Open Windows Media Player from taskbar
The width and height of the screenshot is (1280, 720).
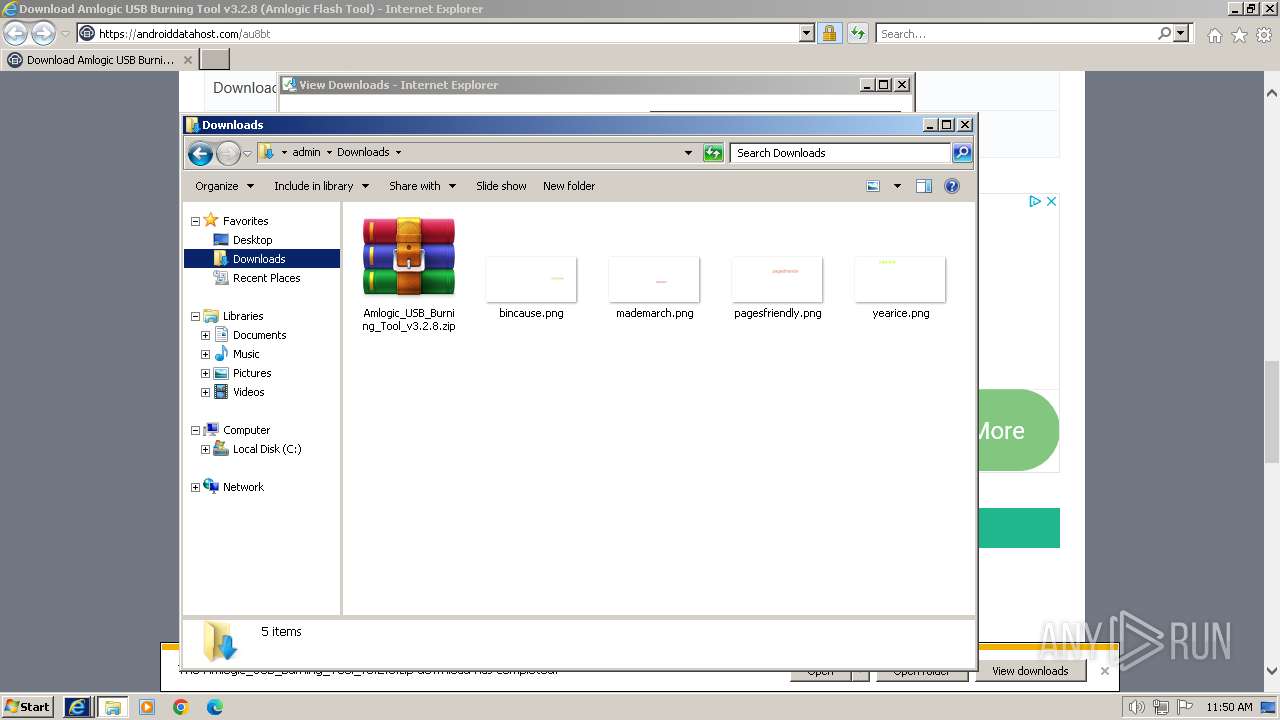tap(147, 707)
